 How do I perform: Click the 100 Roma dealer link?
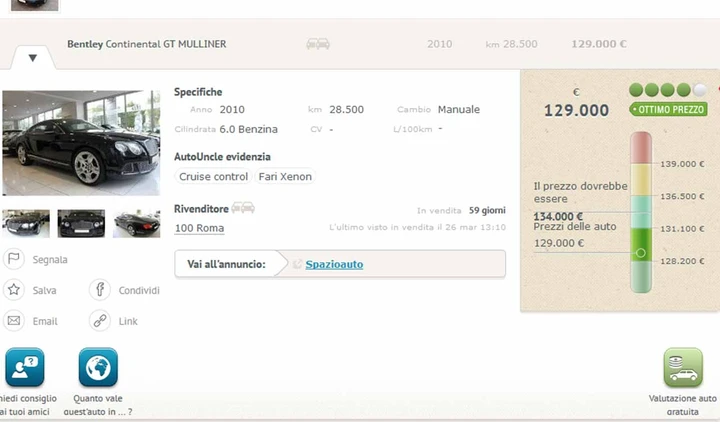(199, 228)
